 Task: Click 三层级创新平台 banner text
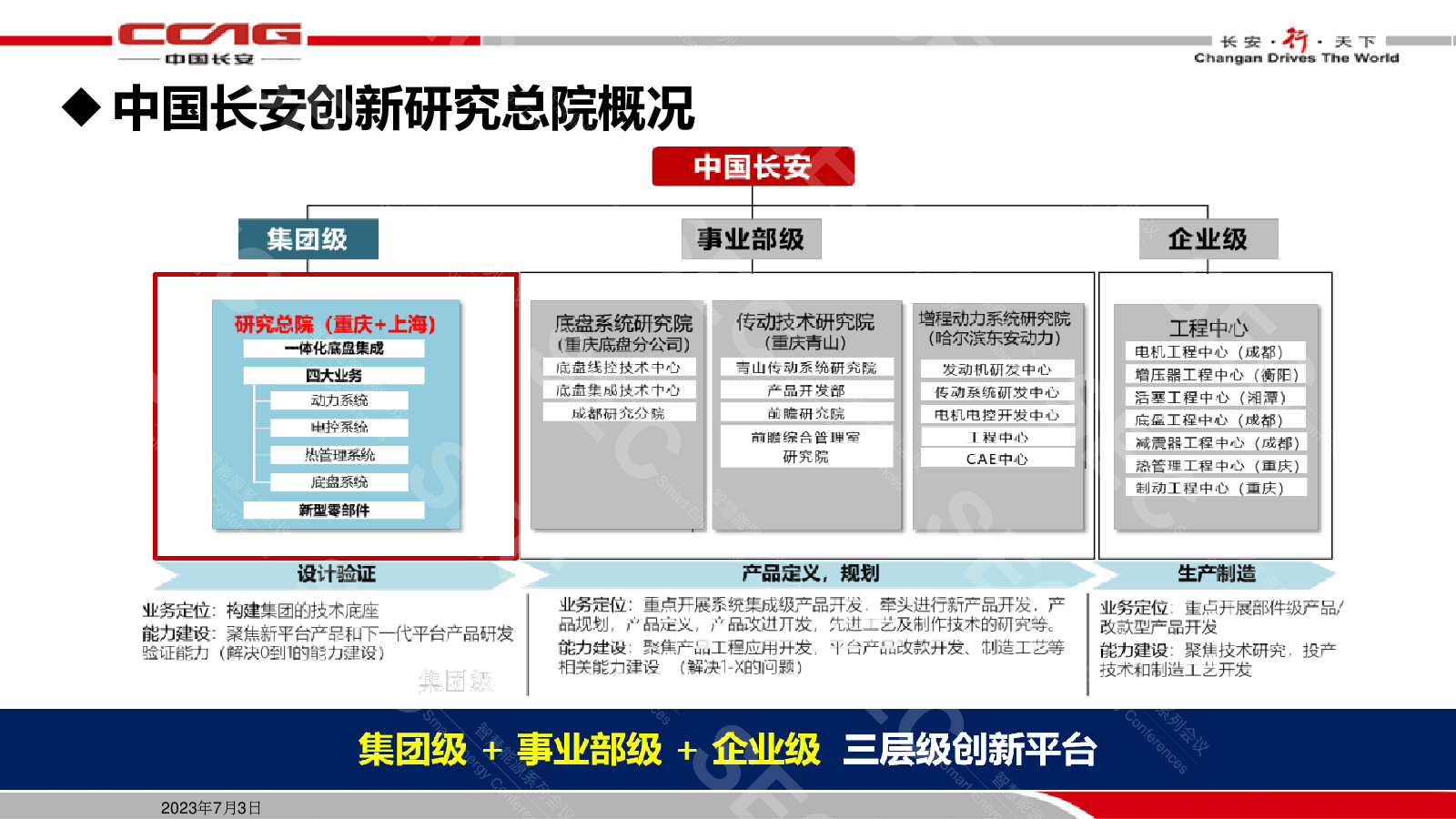coord(970,750)
